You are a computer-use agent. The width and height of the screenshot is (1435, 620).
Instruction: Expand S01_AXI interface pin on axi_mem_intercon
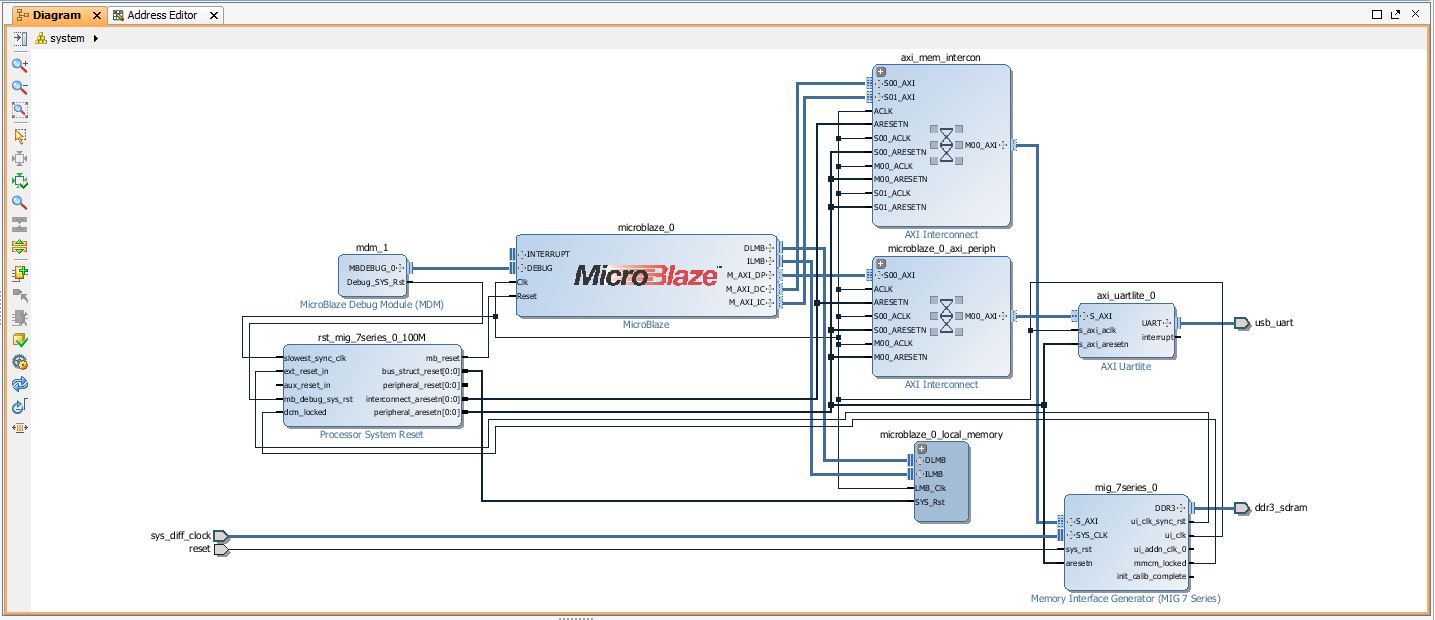pos(879,97)
